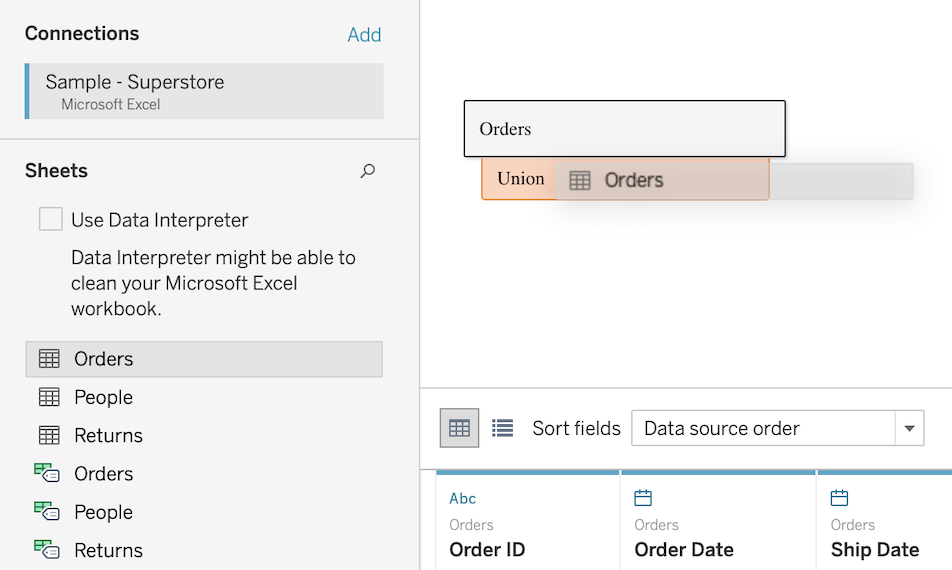Switch to metadata list view icon
The image size is (952, 570).
tap(503, 428)
